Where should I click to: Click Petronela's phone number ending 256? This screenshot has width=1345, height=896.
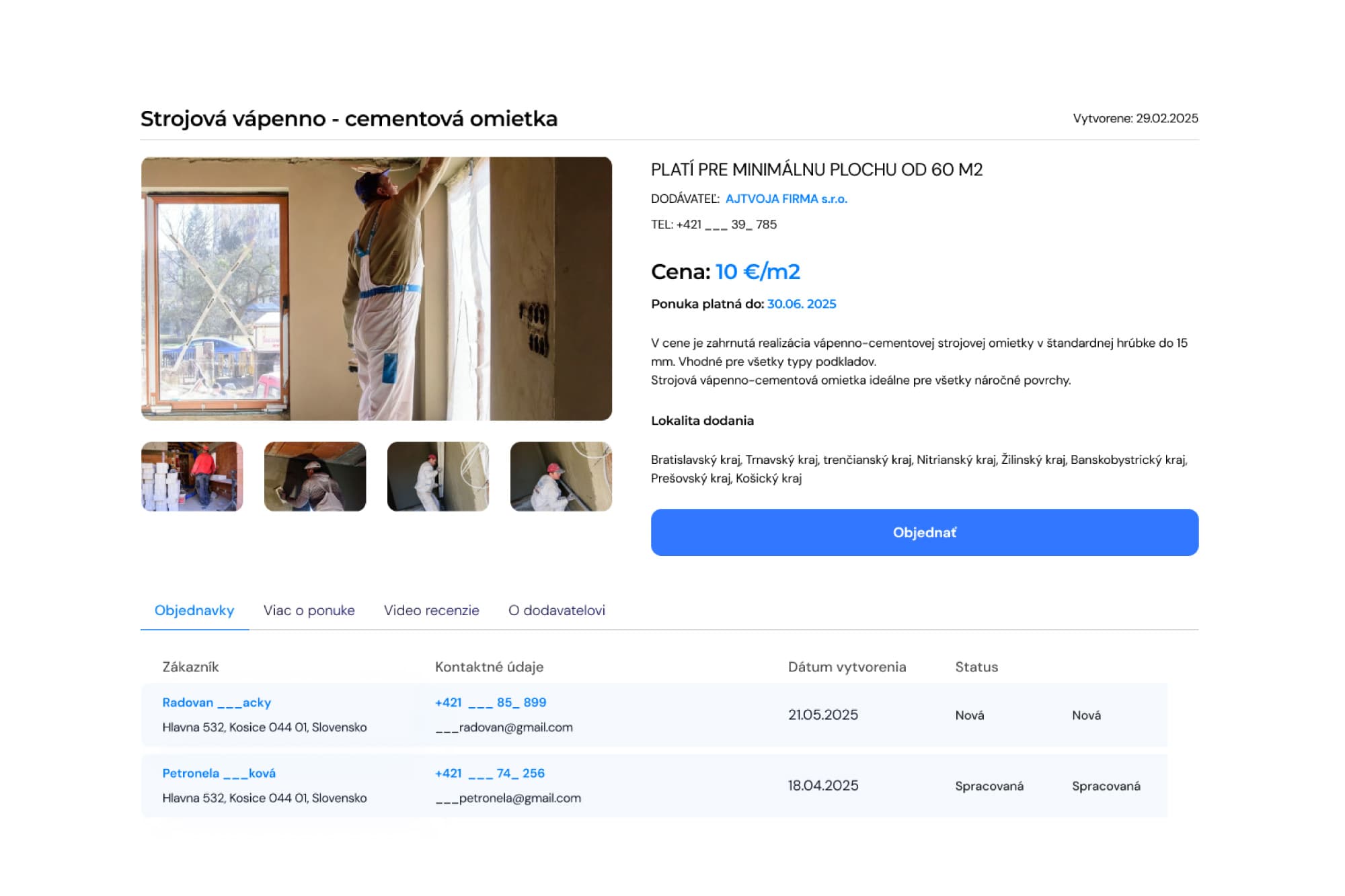(490, 773)
